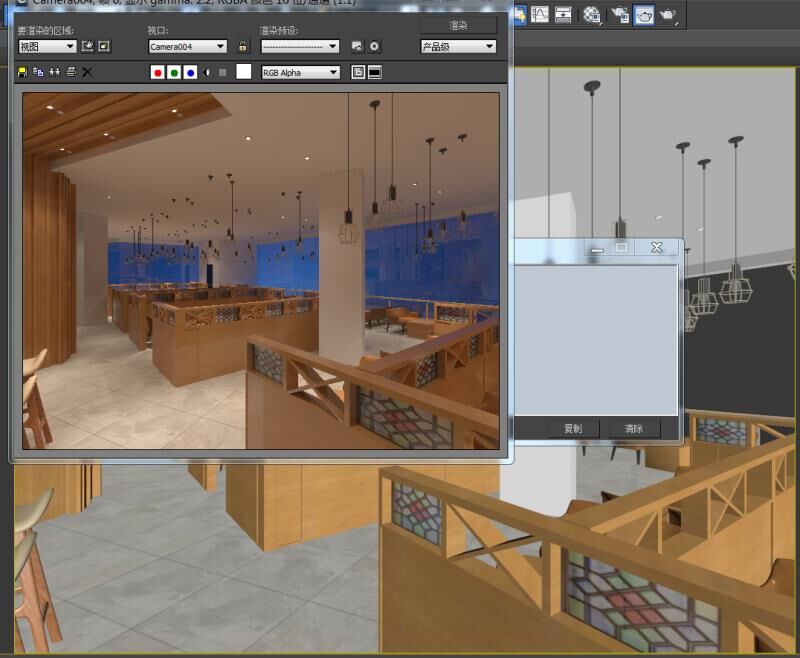Viewport: 800px width, 658px height.
Task: Toggle the blue channel display
Action: (190, 72)
